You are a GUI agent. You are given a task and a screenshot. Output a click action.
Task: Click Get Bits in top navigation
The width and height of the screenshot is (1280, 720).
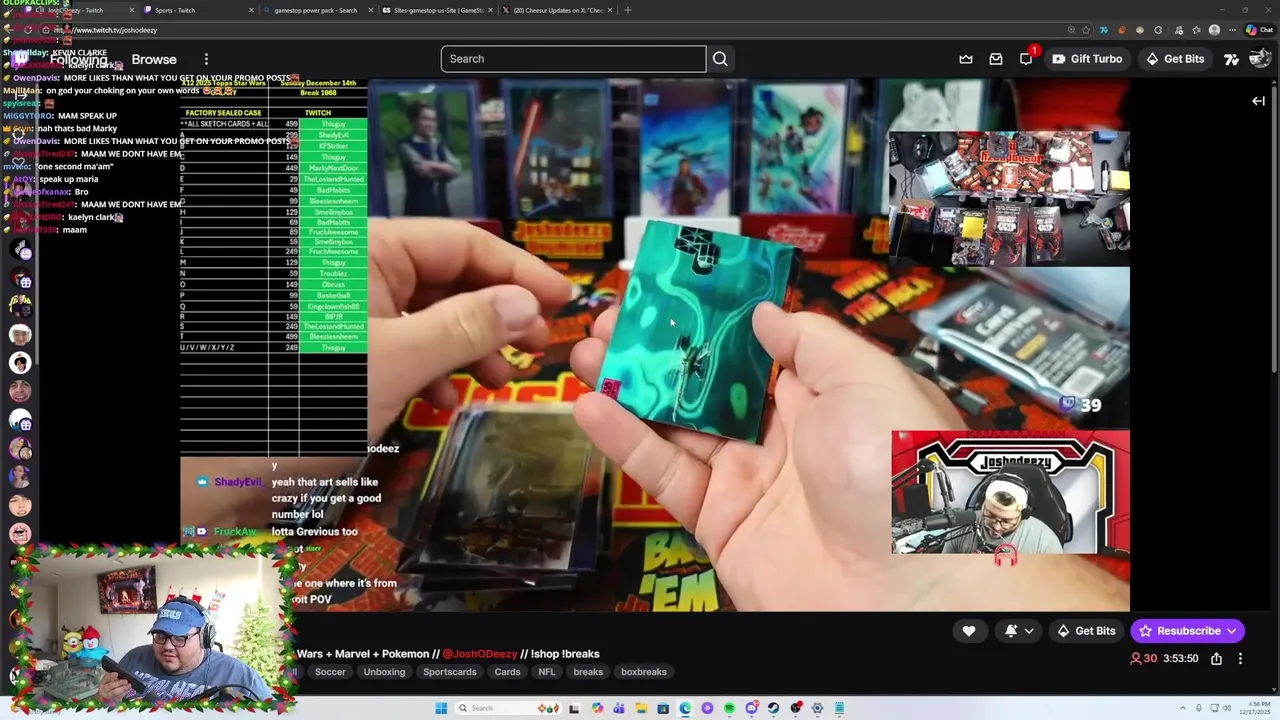click(1175, 59)
